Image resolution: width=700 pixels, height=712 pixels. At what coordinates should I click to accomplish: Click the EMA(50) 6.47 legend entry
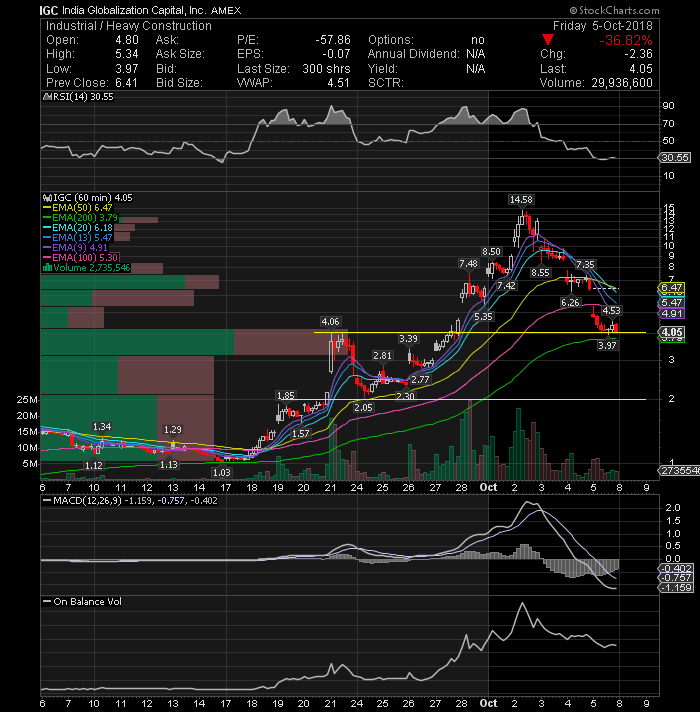(78, 208)
